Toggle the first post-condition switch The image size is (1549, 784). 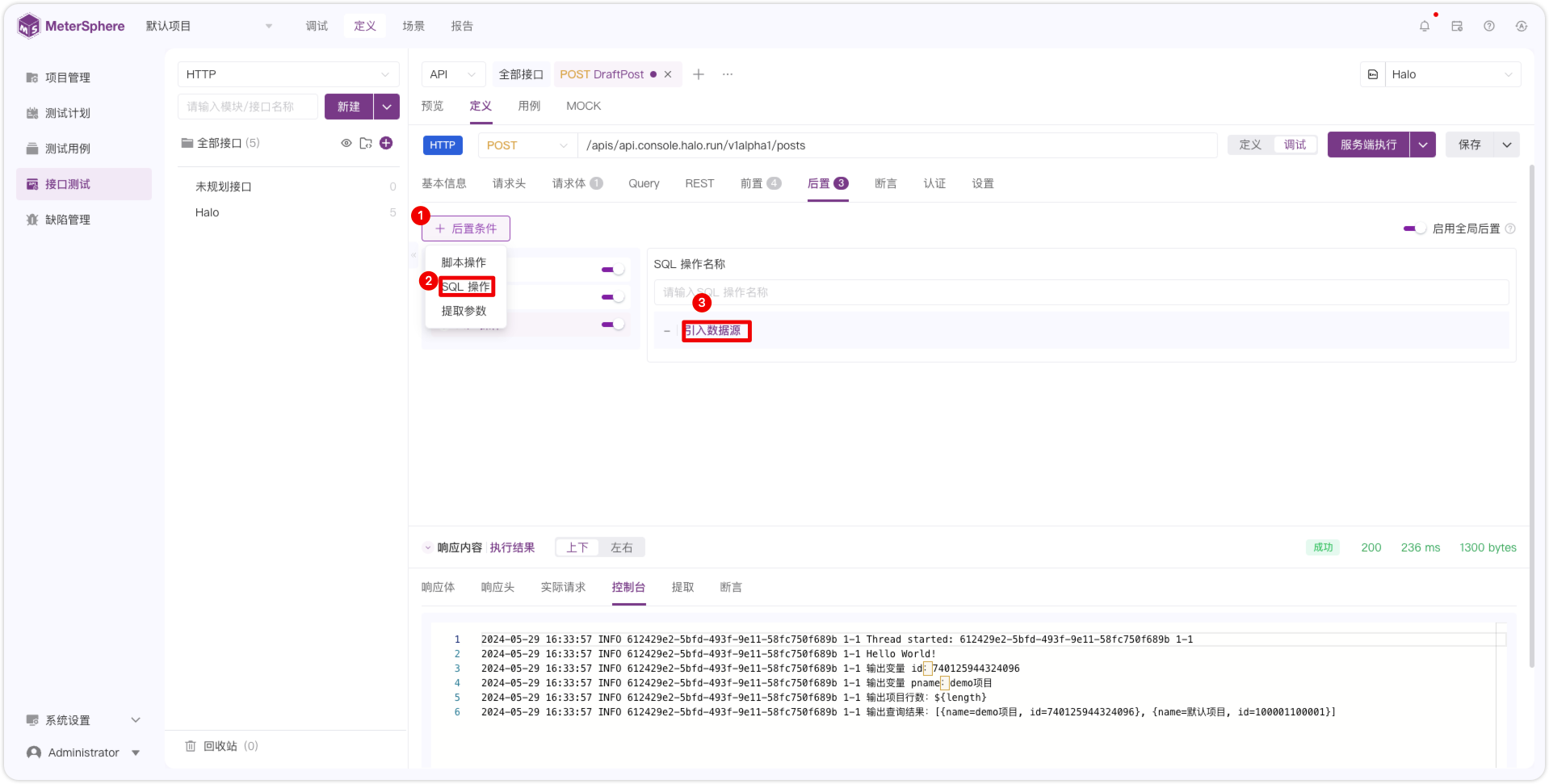pyautogui.click(x=613, y=270)
